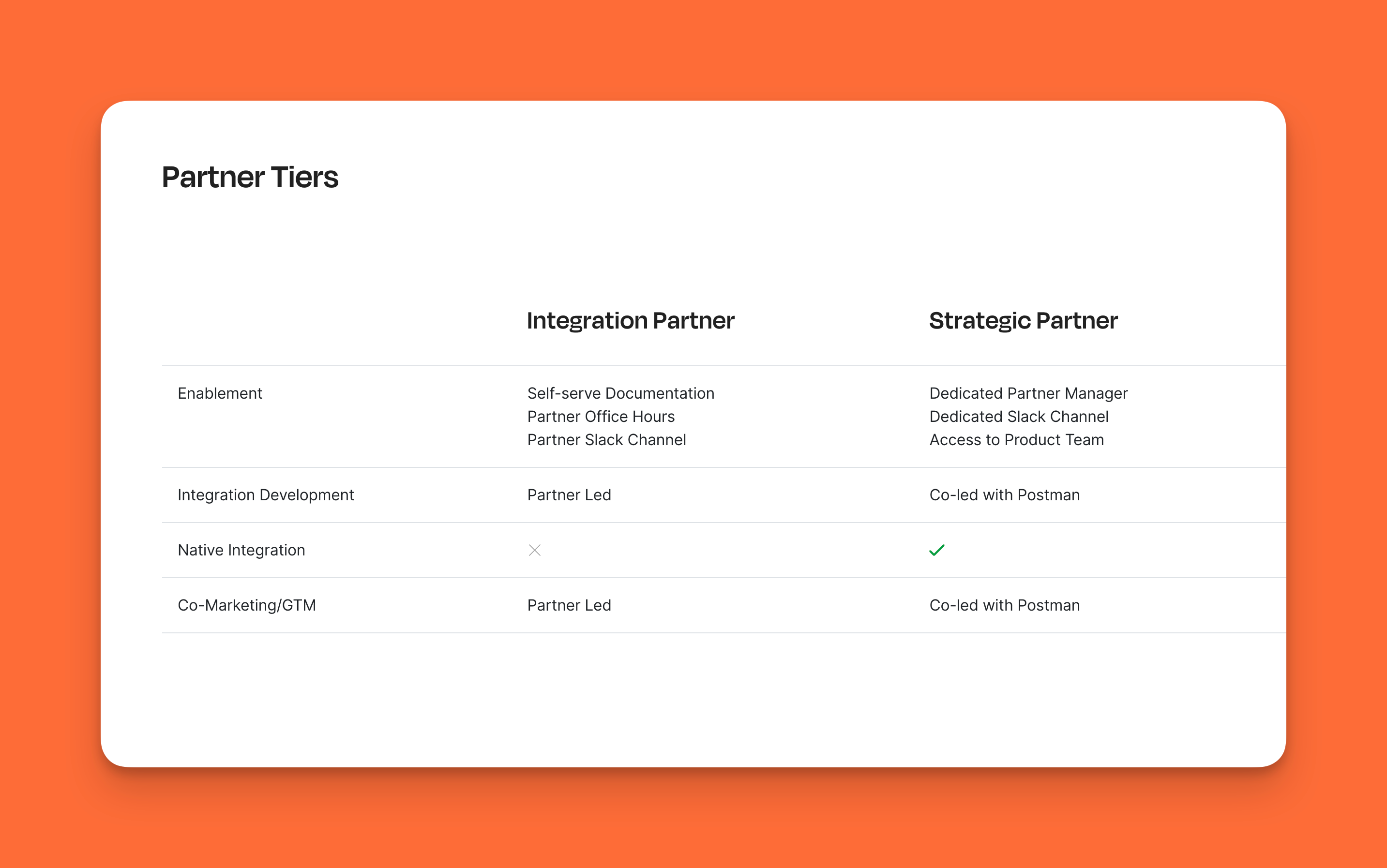Click Partner Led in Integration Development row

click(x=569, y=495)
